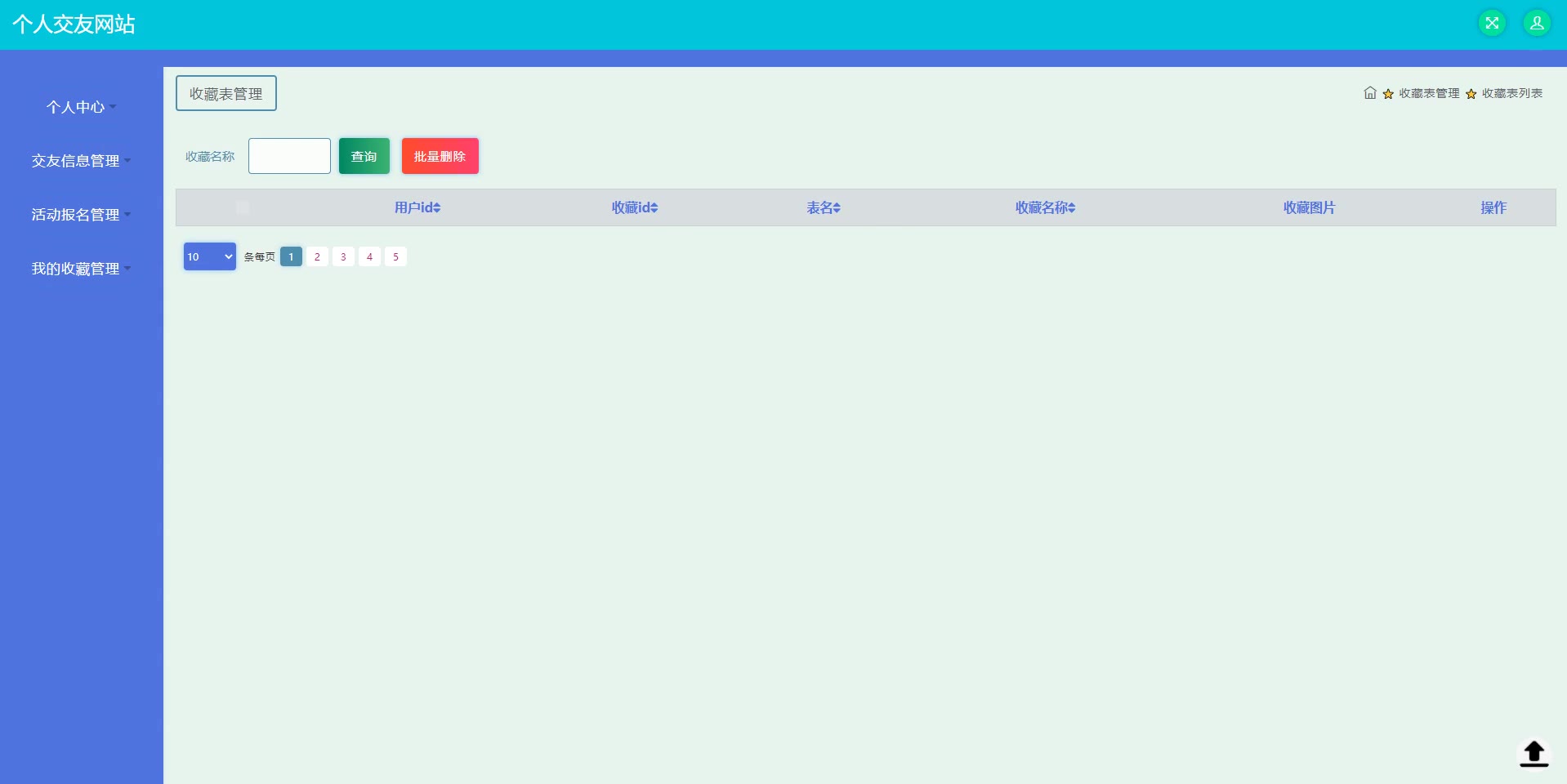Screen dimensions: 1567x784
Task: Go to pagination page 3
Action: click(343, 256)
